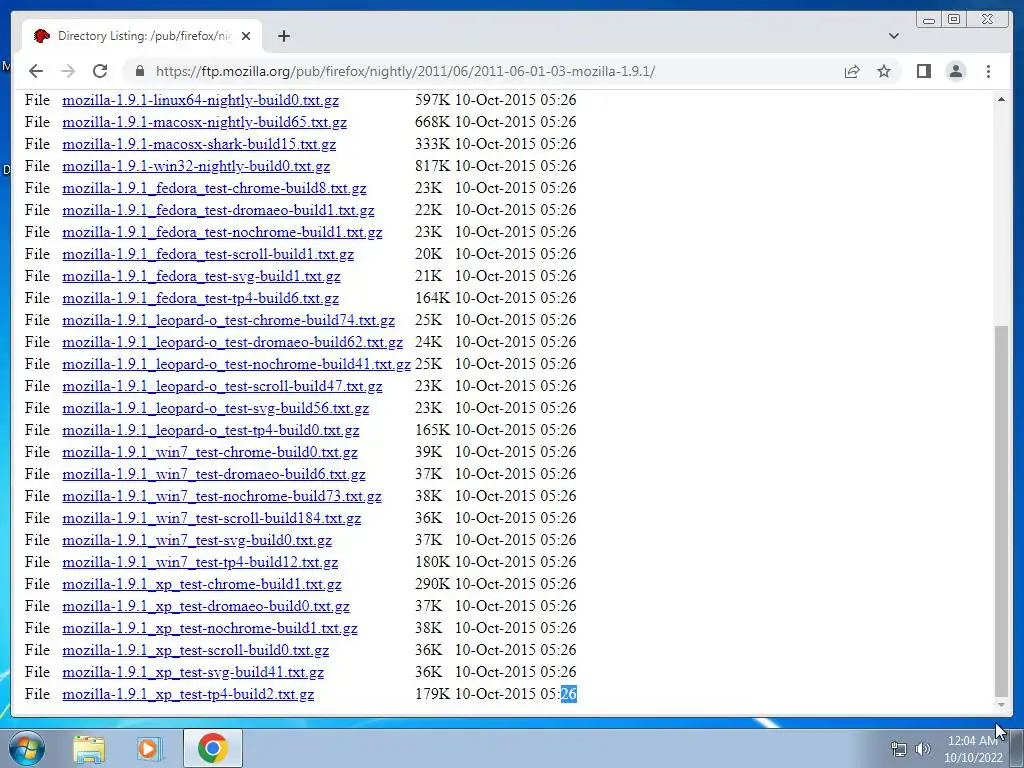This screenshot has width=1024, height=768.
Task: Launch Windows Media Player from taskbar
Action: tap(150, 748)
